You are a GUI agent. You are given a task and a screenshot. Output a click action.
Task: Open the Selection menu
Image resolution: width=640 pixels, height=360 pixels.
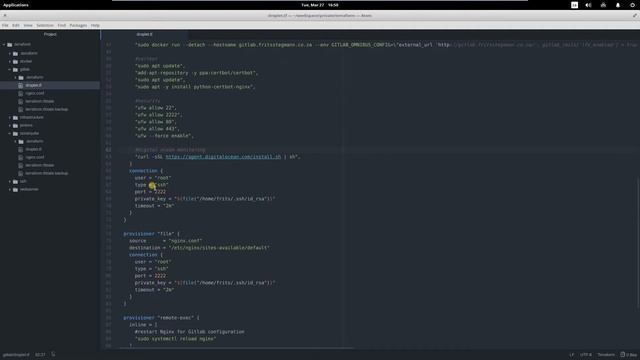tap(45, 25)
